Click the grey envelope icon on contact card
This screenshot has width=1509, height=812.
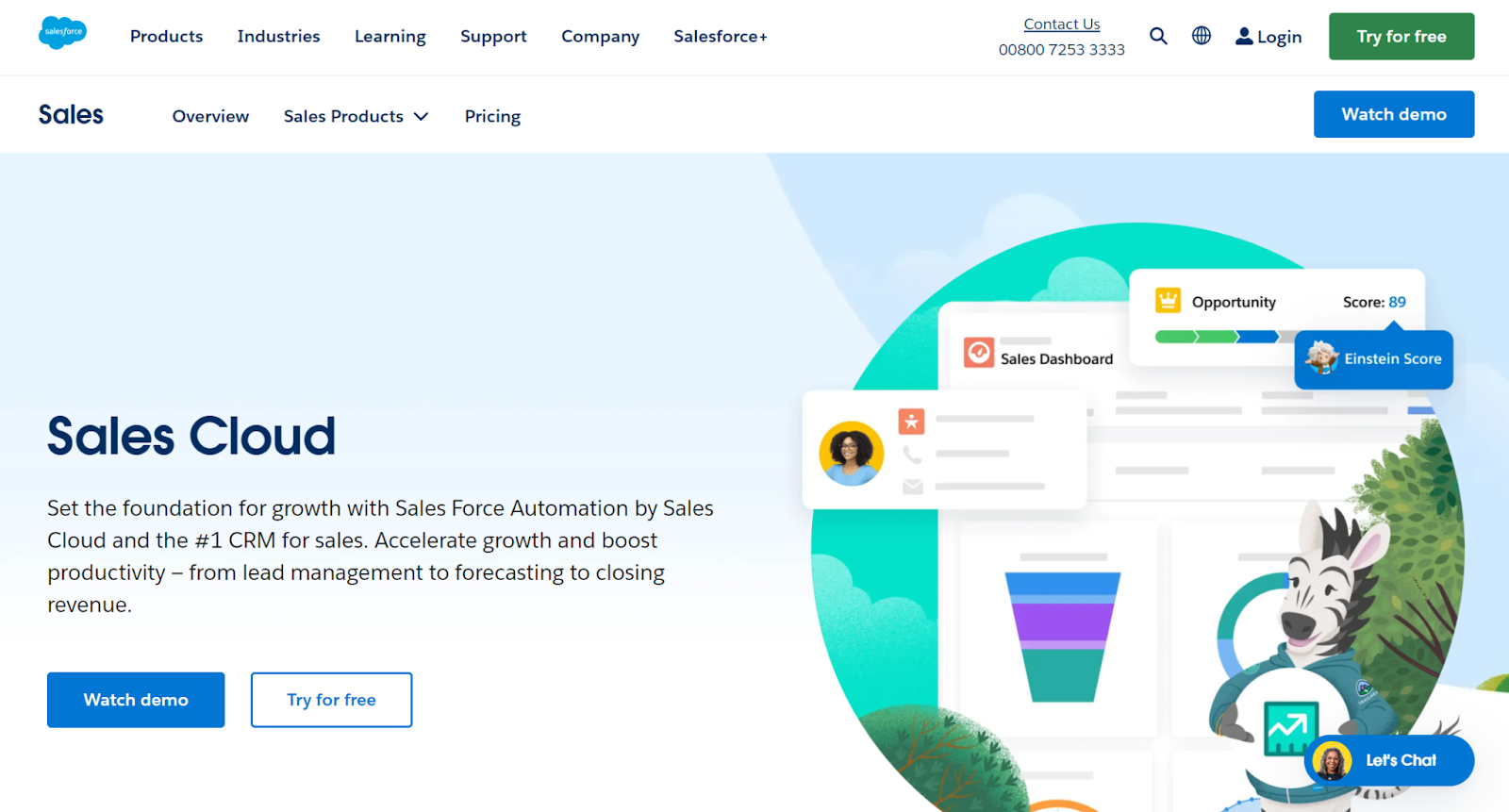[x=912, y=487]
